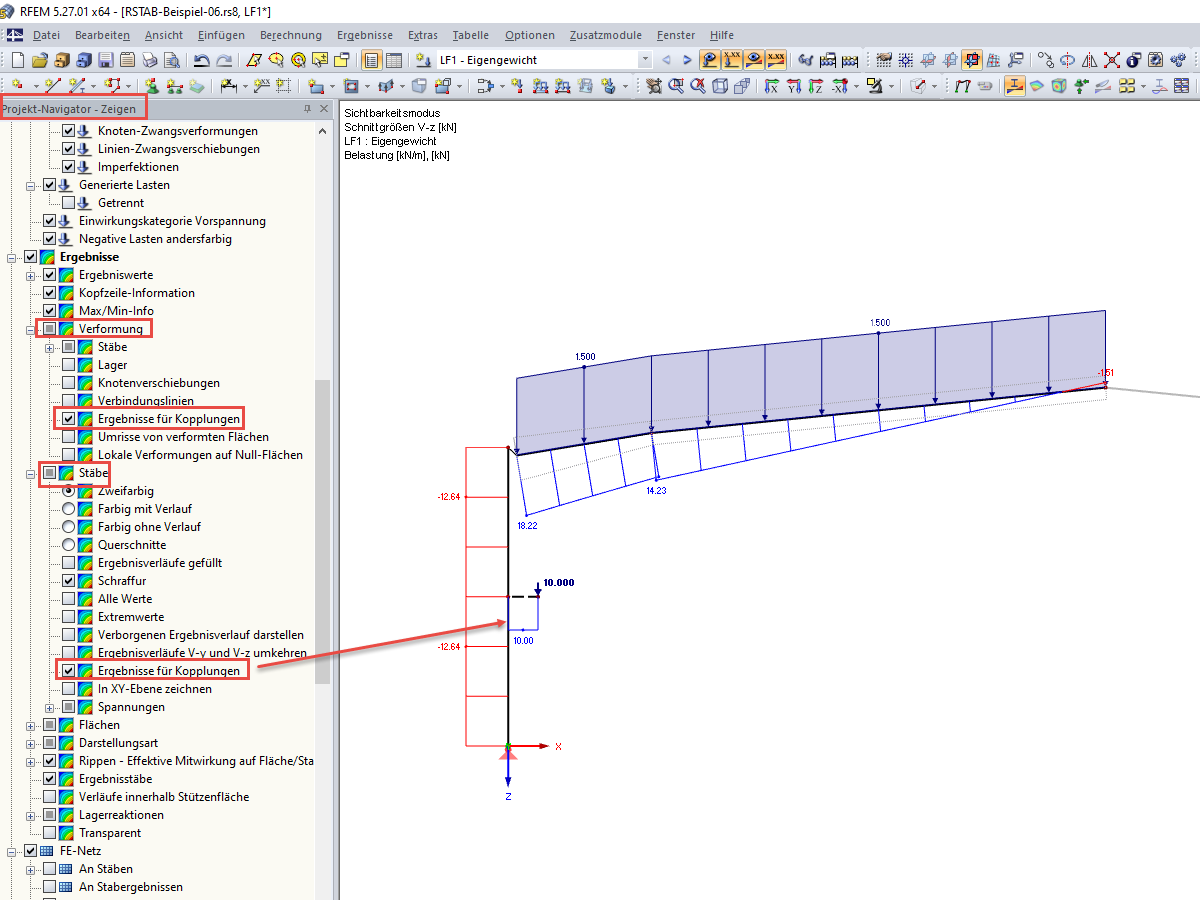Enable Alle Werte checkbox
The width and height of the screenshot is (1200, 900).
point(69,599)
